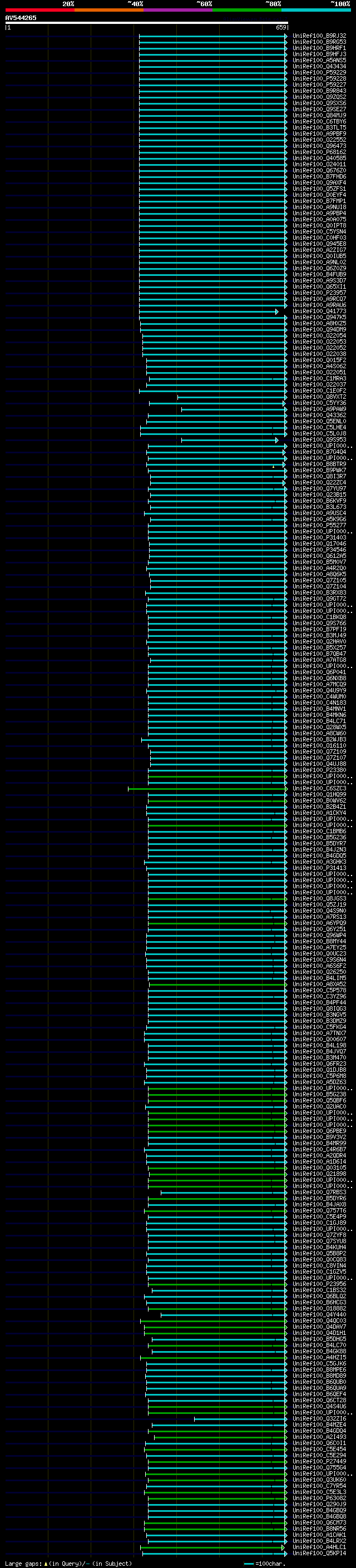Open hit UniRef100_C6TBY6
The width and height of the screenshot is (356, 1568).
pos(319,122)
